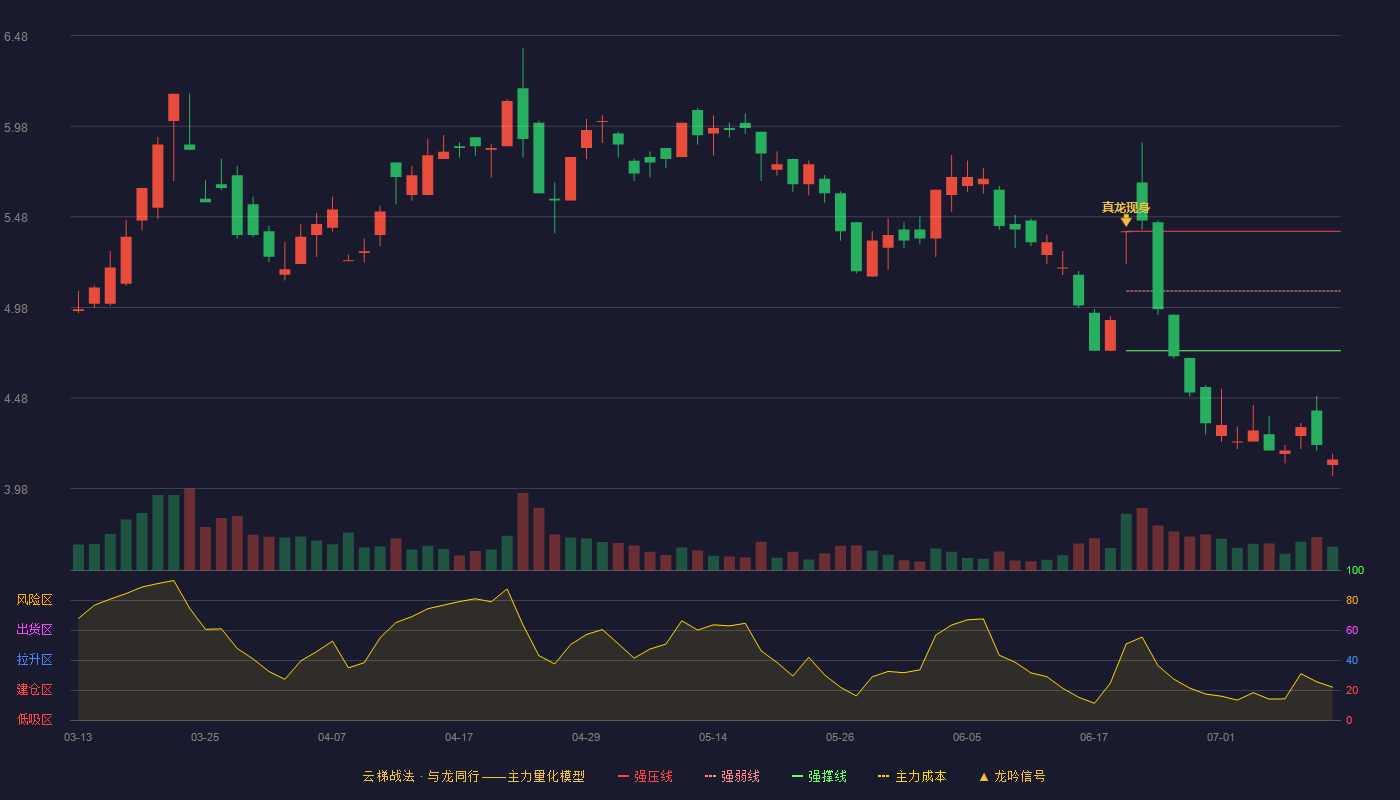Click the yellow triangle icon beside 龙吟信号
The height and width of the screenshot is (800, 1400).
pyautogui.click(x=983, y=776)
